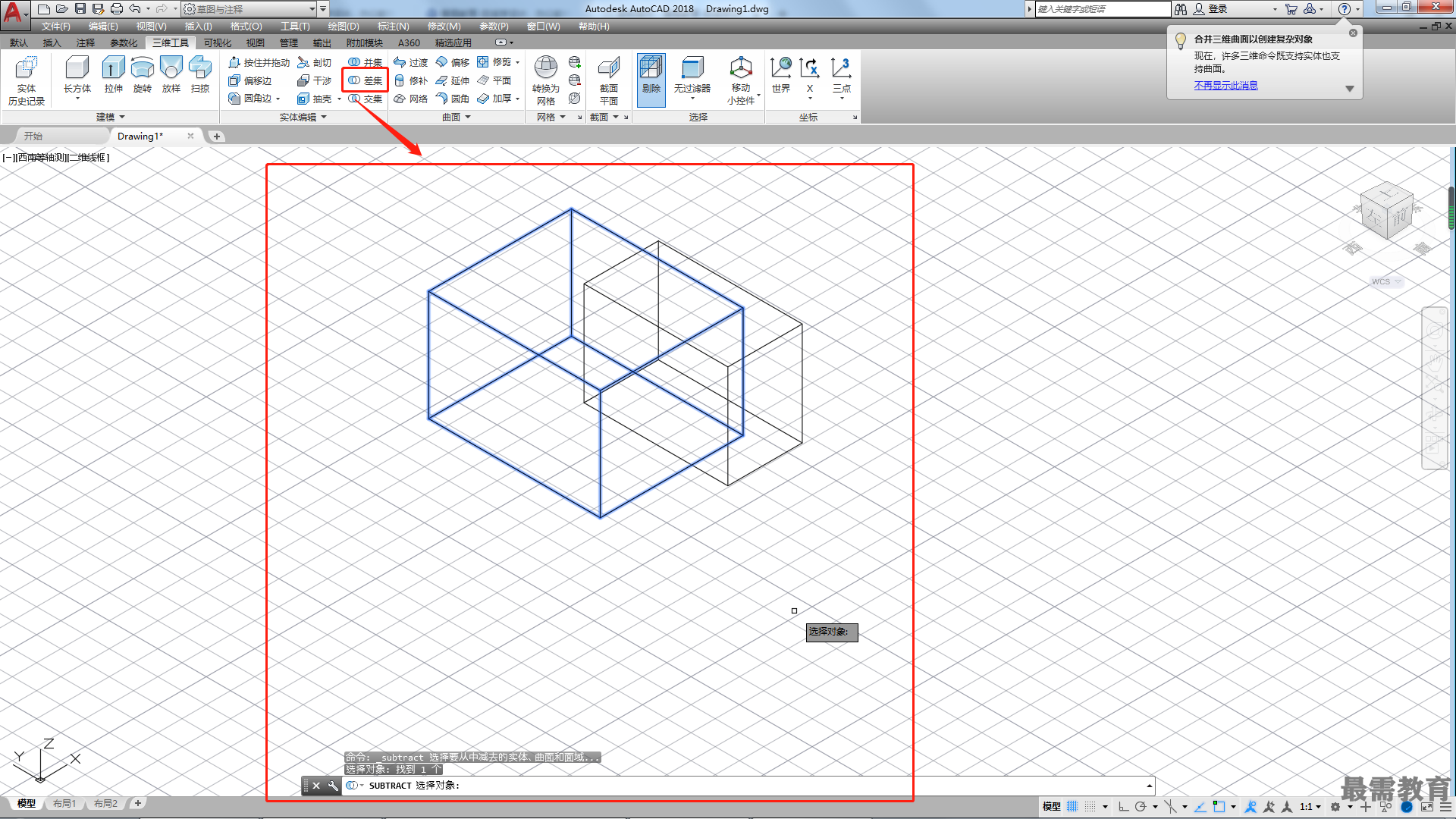Choose the 旋转 (Revolve) tool
Image resolution: width=1456 pixels, height=819 pixels.
pyautogui.click(x=143, y=76)
